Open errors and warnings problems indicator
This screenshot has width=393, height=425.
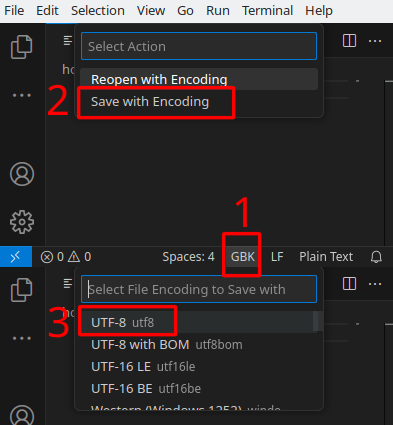coord(66,257)
